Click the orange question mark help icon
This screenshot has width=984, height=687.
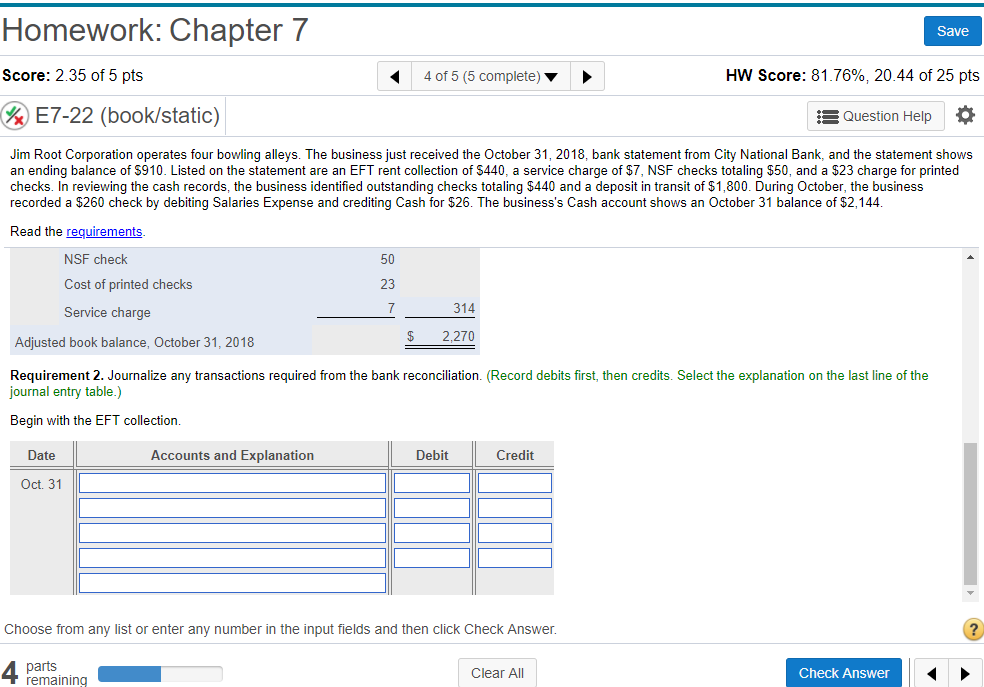point(972,629)
